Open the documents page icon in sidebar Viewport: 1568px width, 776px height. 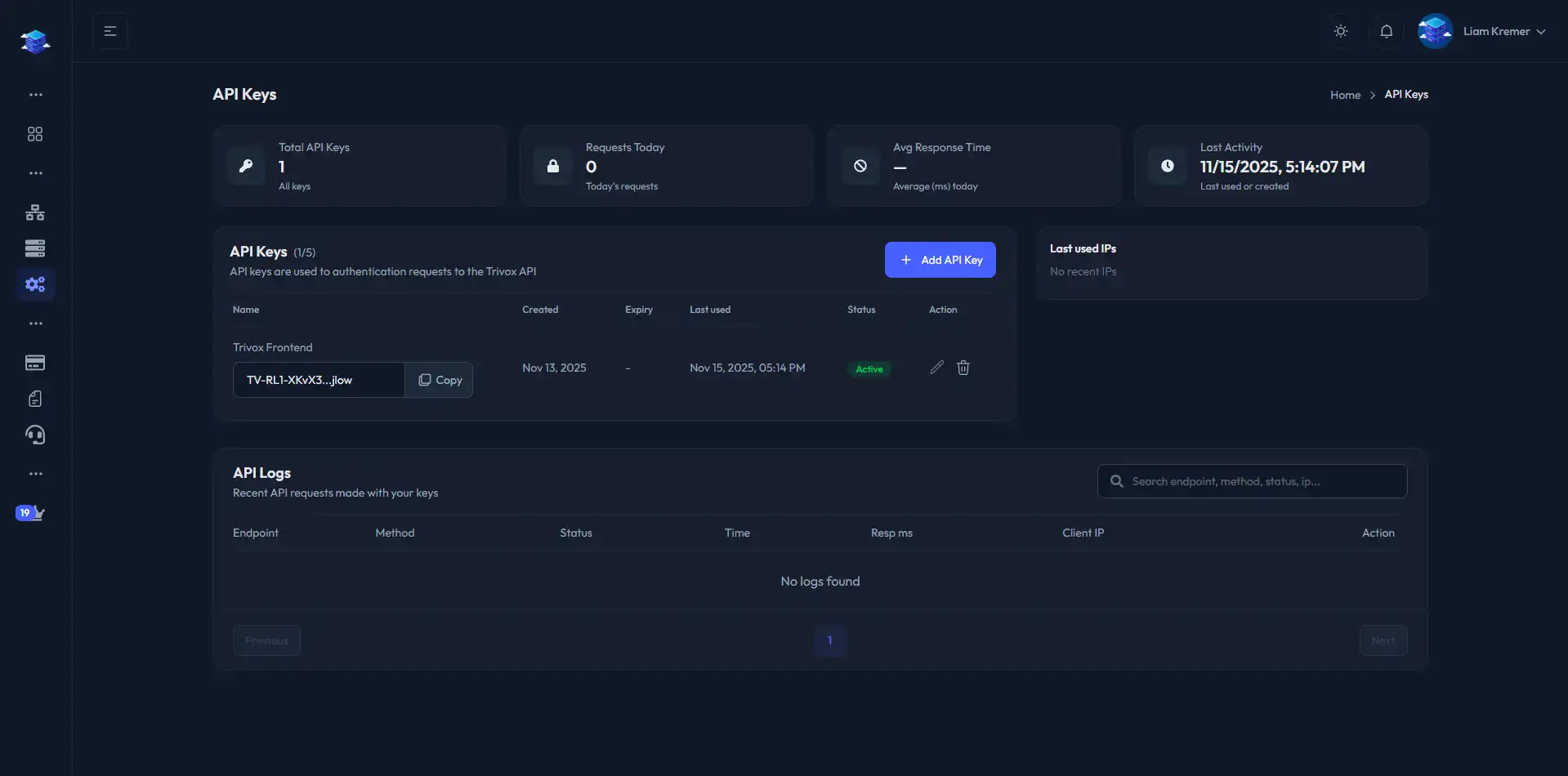tap(35, 399)
